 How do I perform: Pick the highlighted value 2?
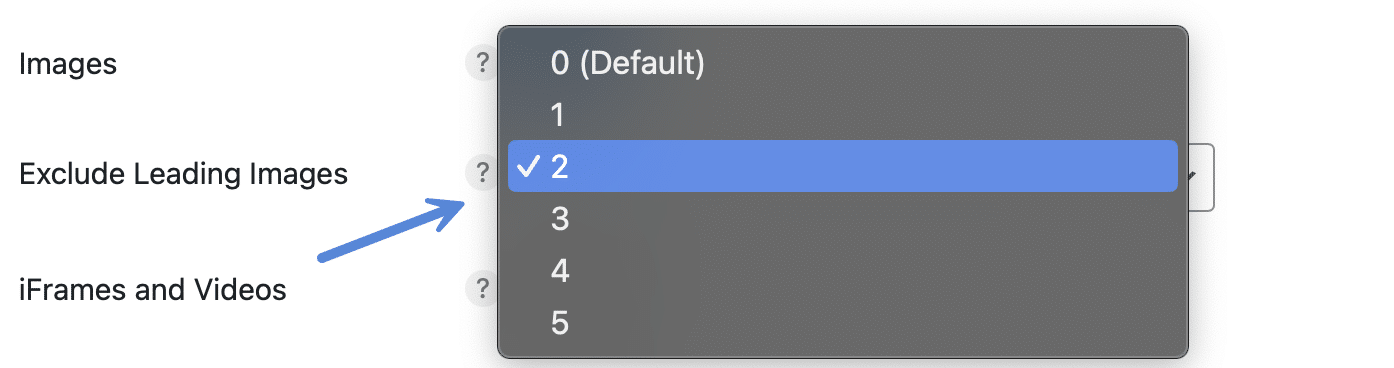843,166
